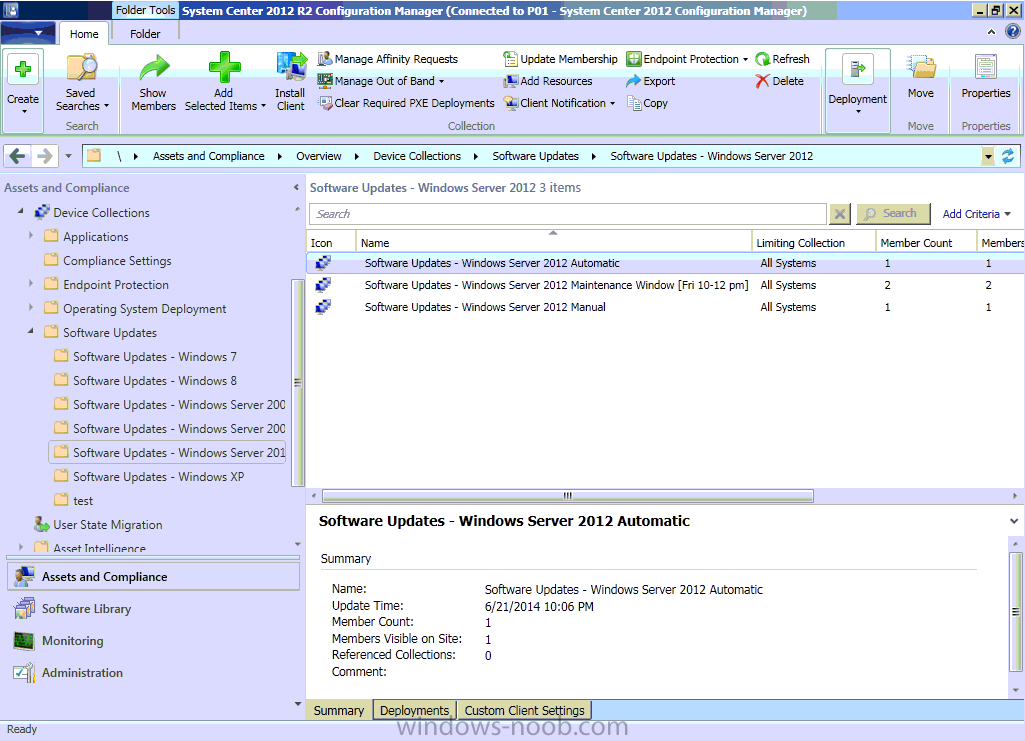
Task: Click Export in the ribbon
Action: click(650, 81)
